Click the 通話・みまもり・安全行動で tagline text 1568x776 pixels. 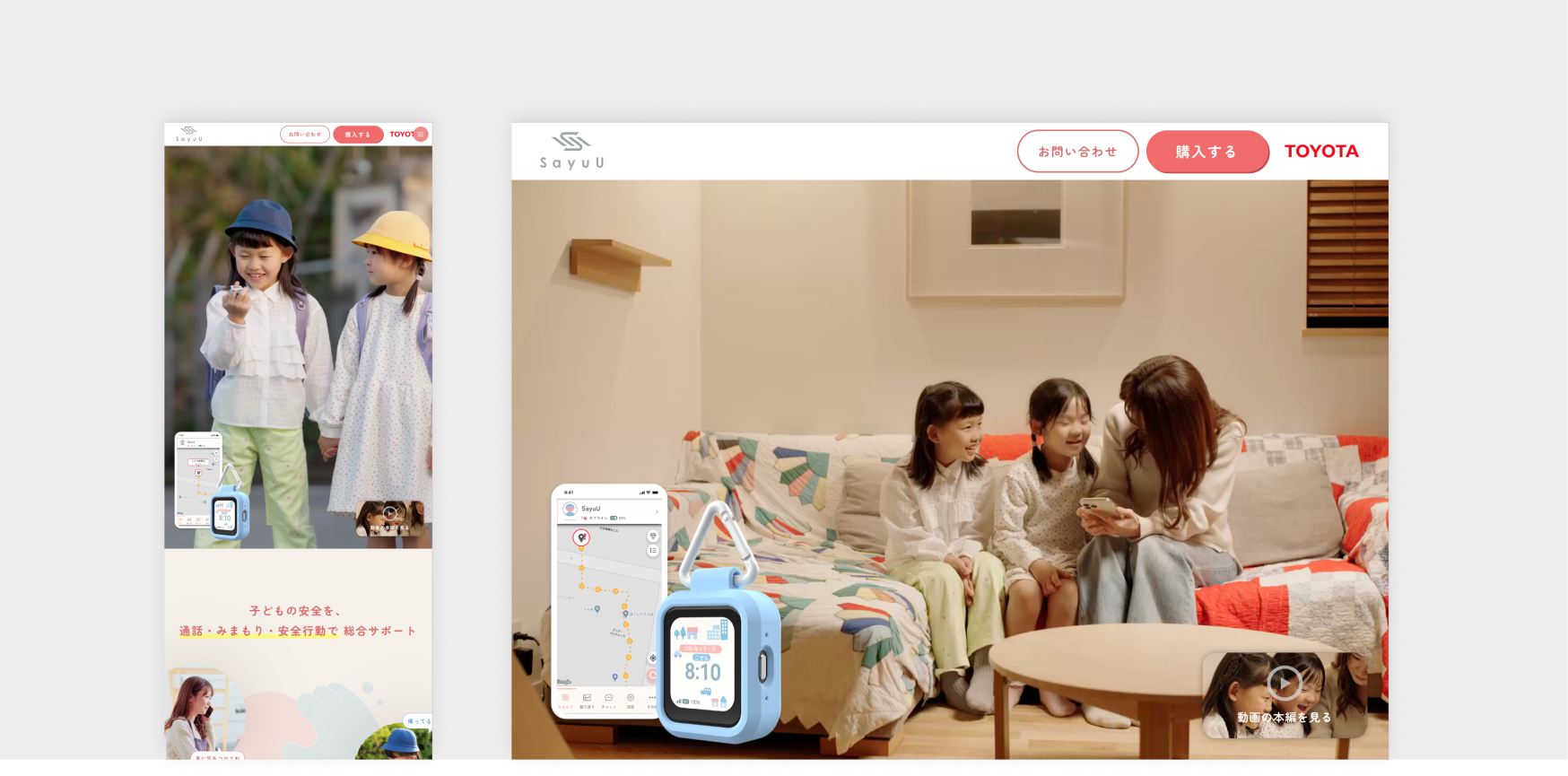click(x=258, y=631)
